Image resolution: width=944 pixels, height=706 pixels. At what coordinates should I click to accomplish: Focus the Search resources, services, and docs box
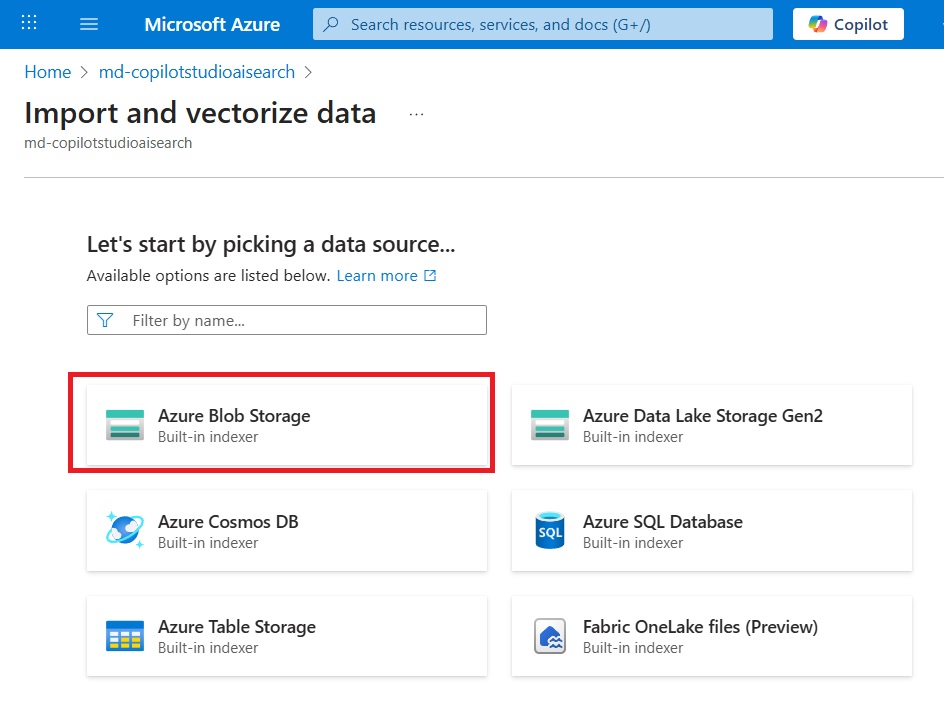pos(542,24)
